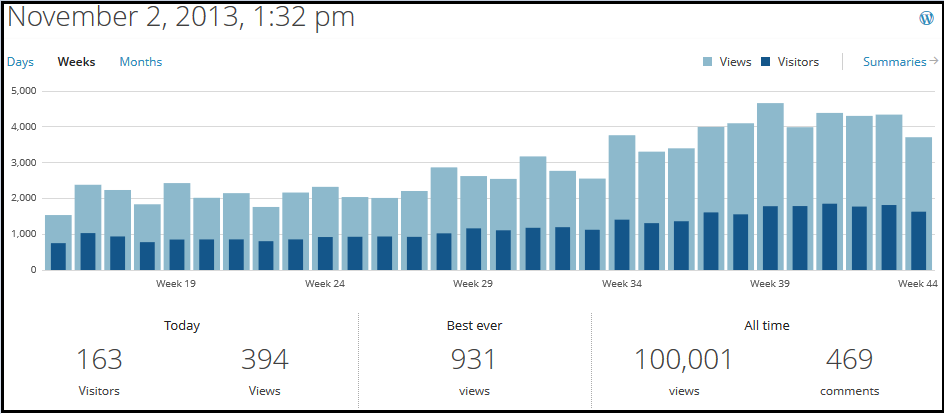Click the Week 34 visitors bar
Image resolution: width=944 pixels, height=414 pixels.
tap(622, 245)
